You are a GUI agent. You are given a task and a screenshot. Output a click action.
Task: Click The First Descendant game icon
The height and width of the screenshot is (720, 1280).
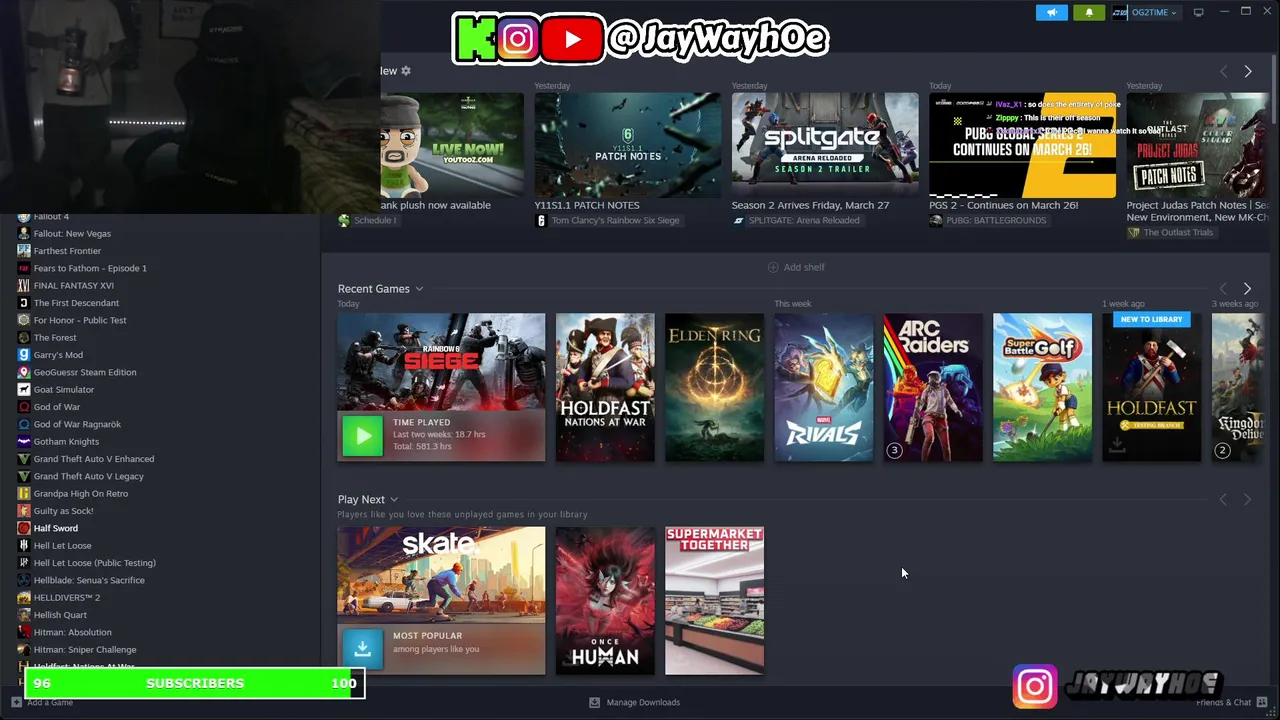24,303
